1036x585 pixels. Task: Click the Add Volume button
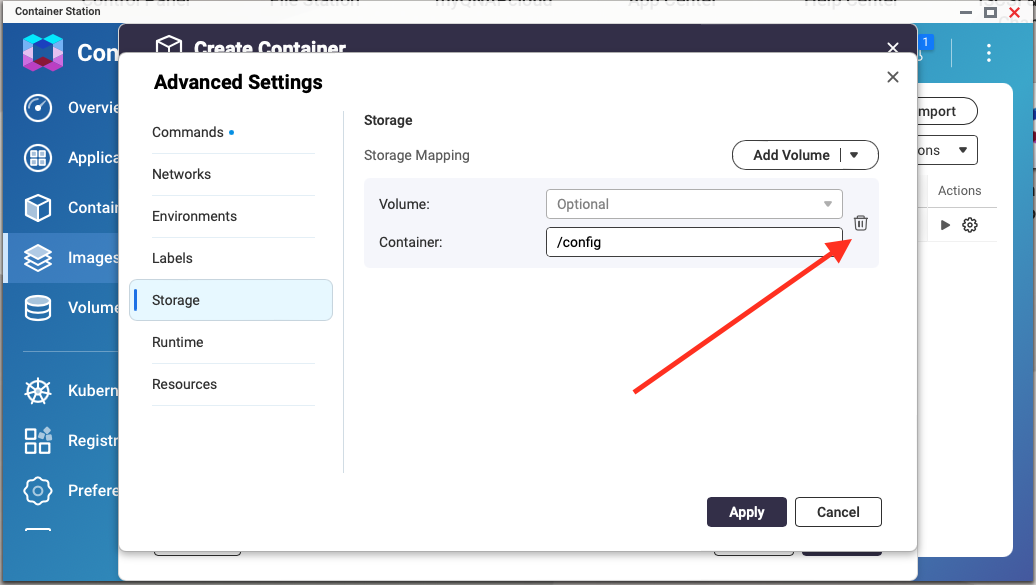pos(791,155)
